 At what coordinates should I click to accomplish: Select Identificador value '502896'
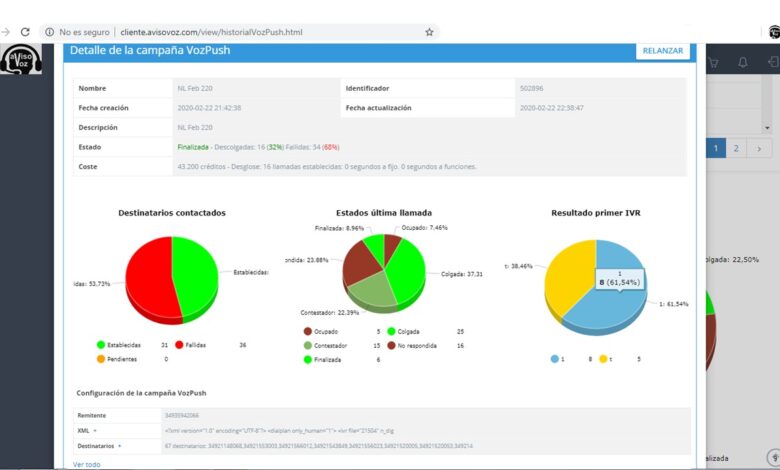pos(531,88)
